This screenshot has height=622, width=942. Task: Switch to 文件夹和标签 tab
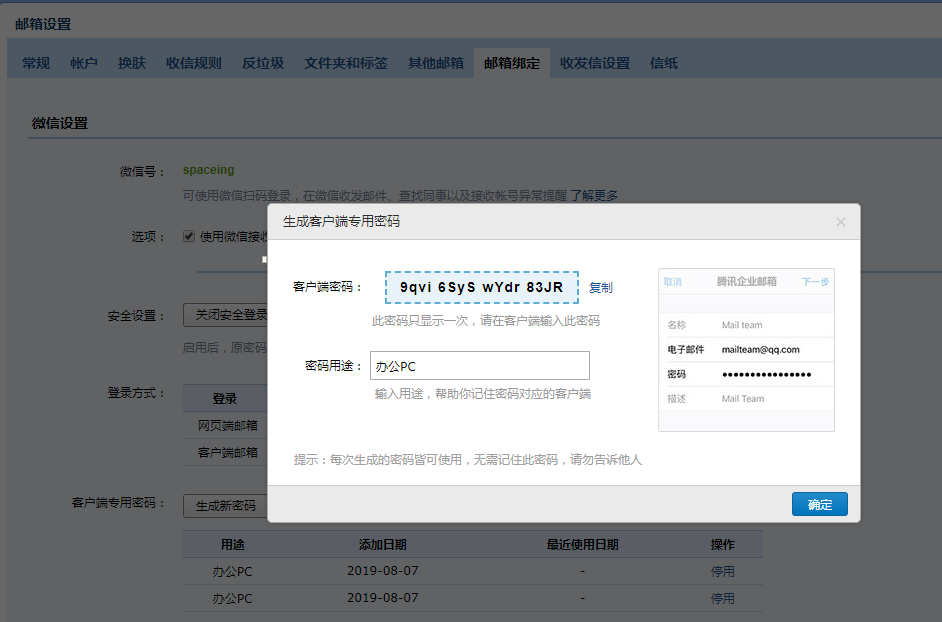click(x=346, y=63)
